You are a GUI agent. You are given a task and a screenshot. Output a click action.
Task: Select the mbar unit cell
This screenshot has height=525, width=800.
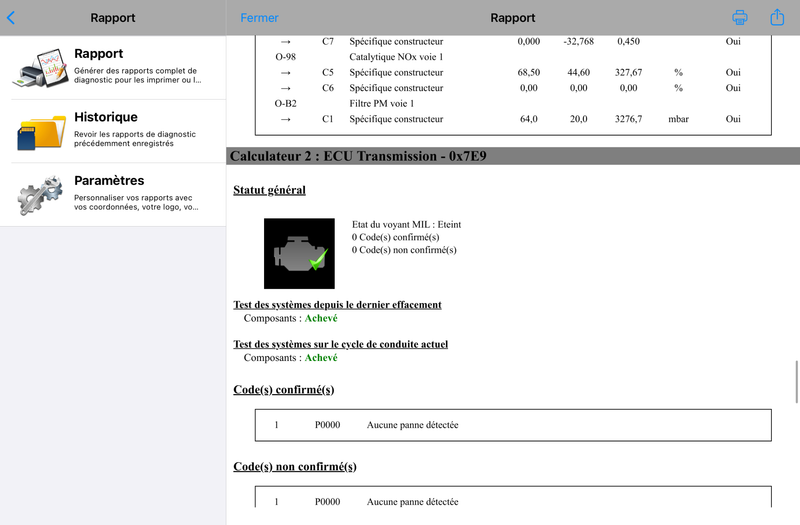click(x=678, y=119)
